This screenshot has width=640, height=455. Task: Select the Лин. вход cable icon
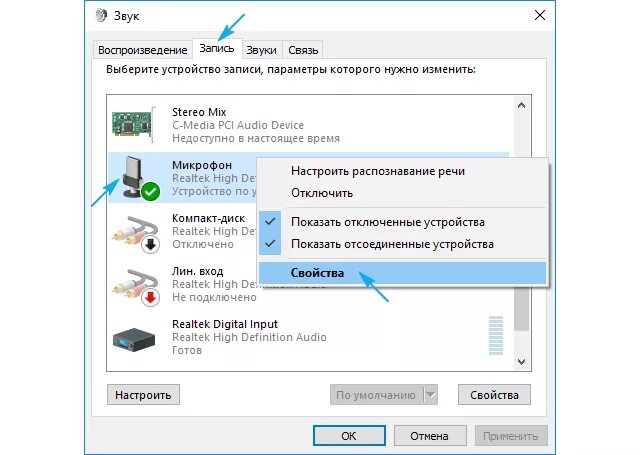tap(135, 284)
